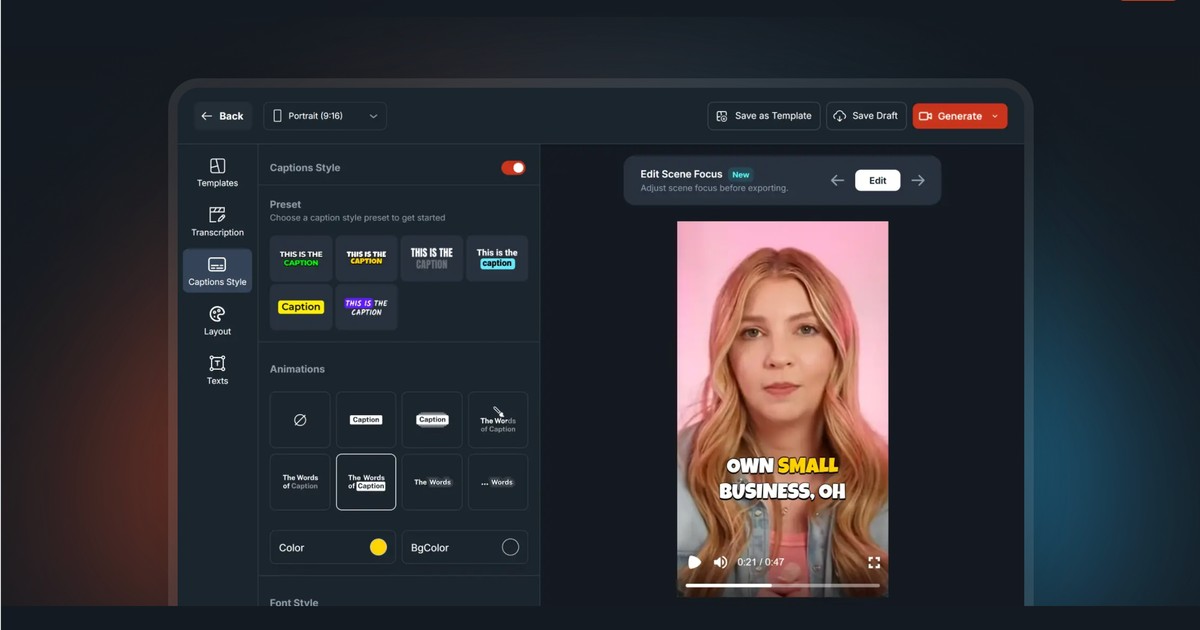Mute the video with speaker icon

720,562
